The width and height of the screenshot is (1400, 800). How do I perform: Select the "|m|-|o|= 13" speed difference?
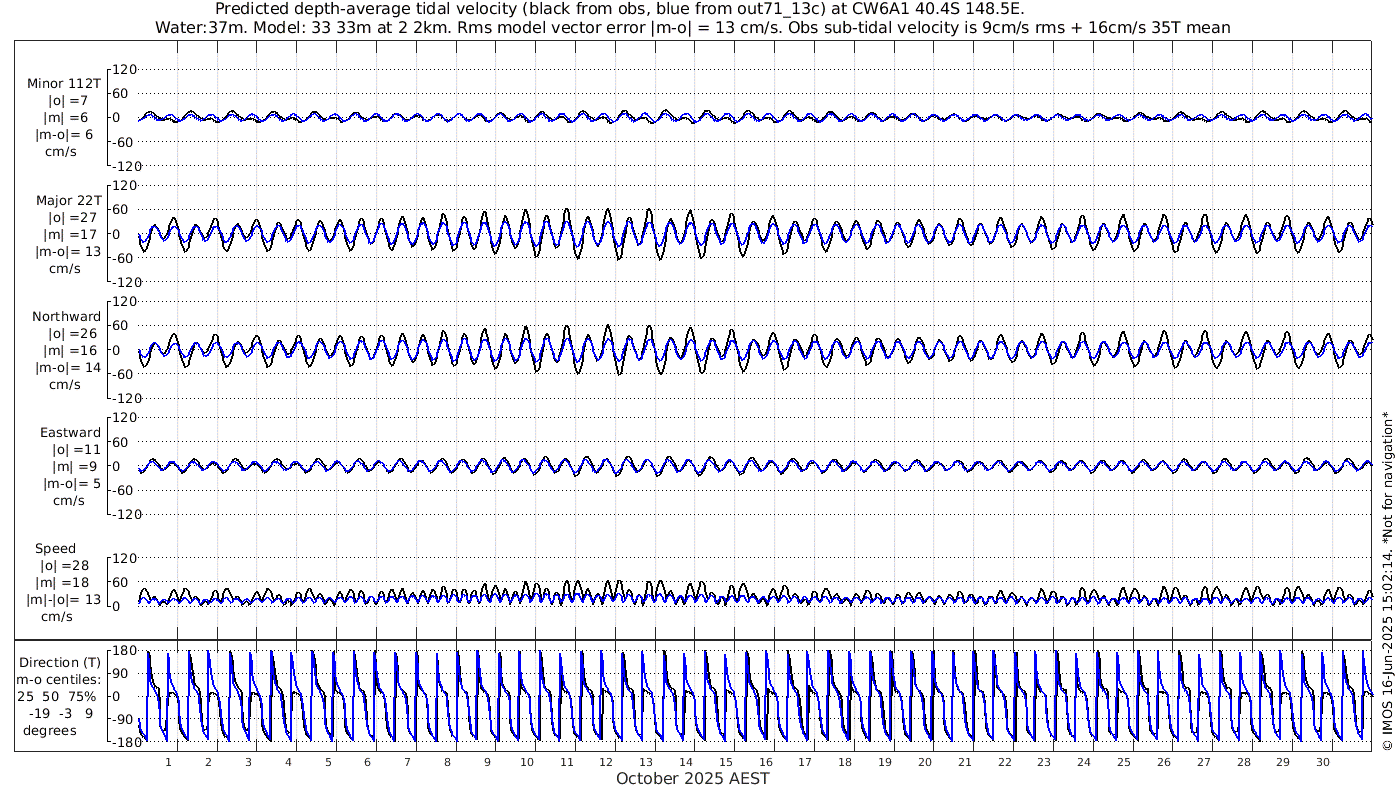pos(65,599)
